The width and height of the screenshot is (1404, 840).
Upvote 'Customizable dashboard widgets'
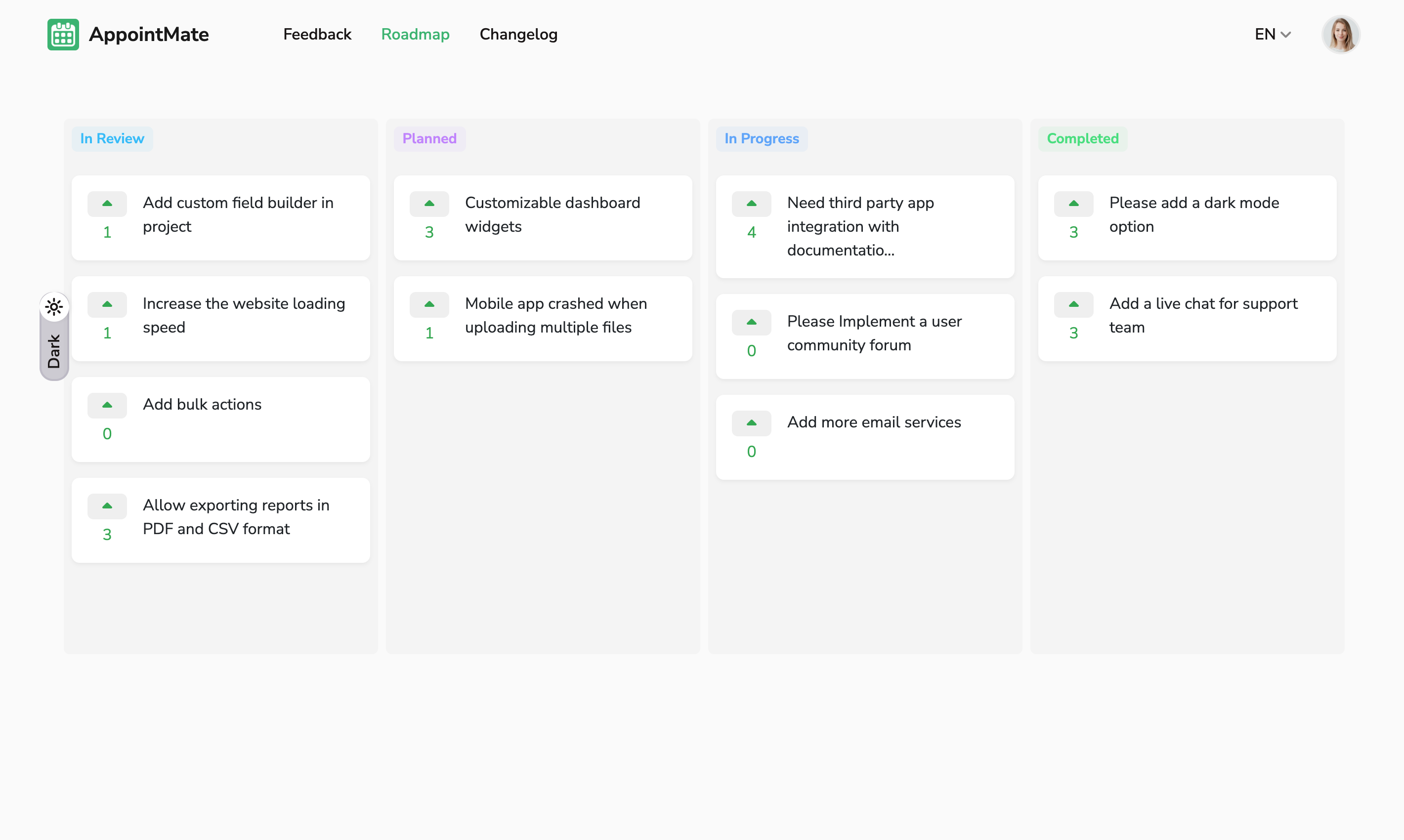[429, 204]
